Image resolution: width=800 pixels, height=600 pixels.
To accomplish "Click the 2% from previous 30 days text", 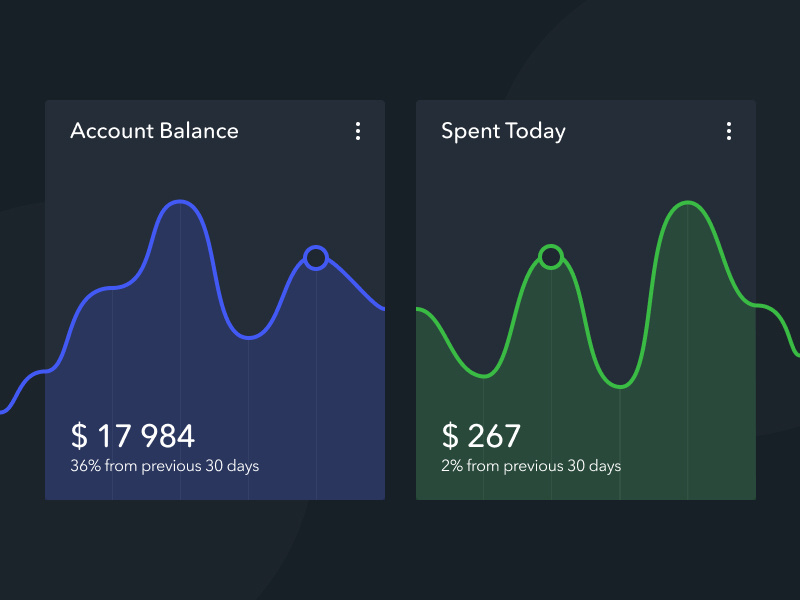I will [531, 466].
